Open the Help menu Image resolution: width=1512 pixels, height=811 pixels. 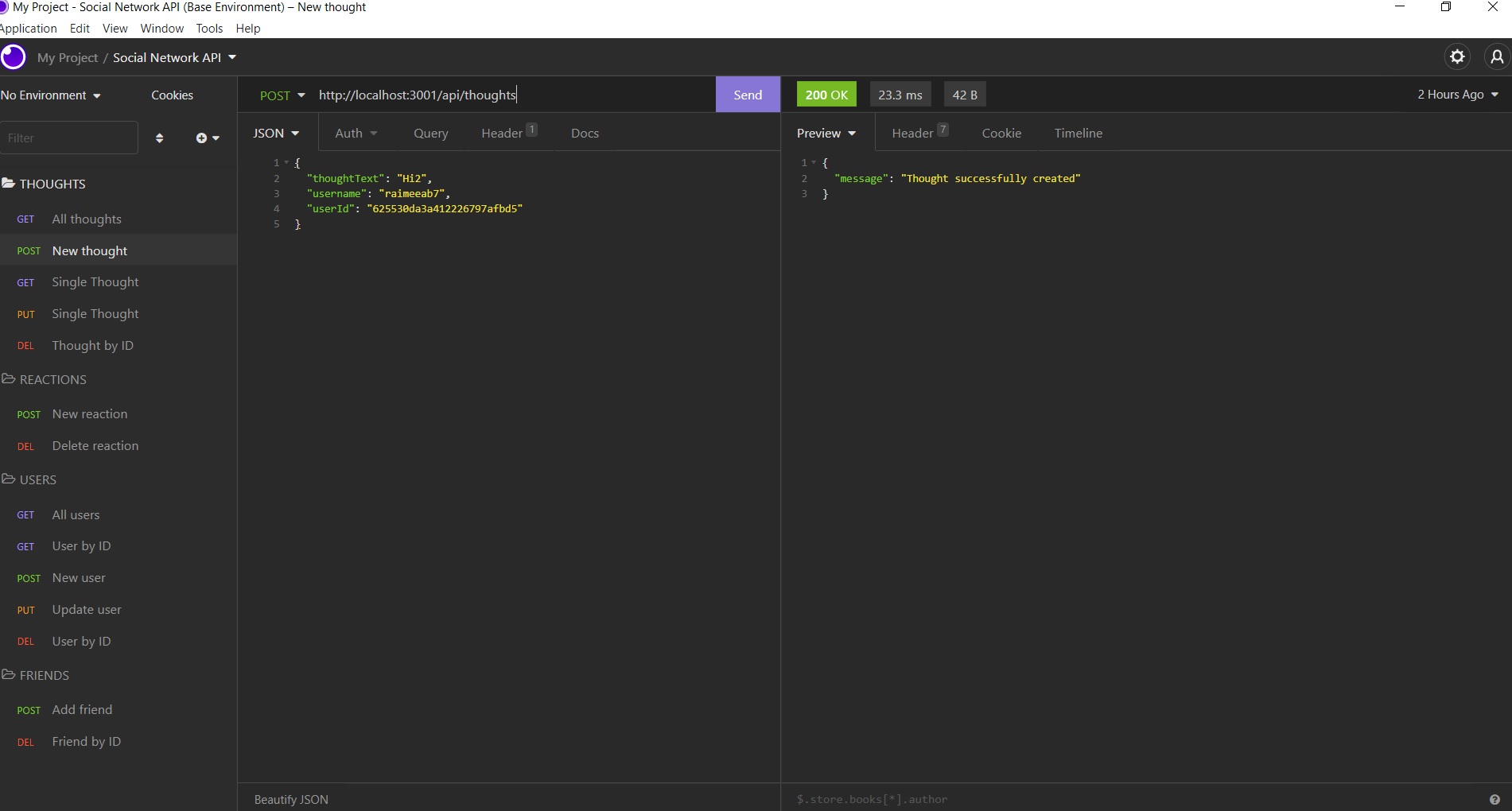(248, 29)
